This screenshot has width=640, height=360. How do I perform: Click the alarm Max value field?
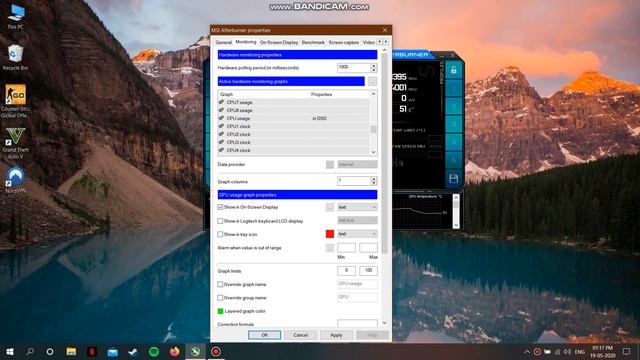(x=369, y=248)
